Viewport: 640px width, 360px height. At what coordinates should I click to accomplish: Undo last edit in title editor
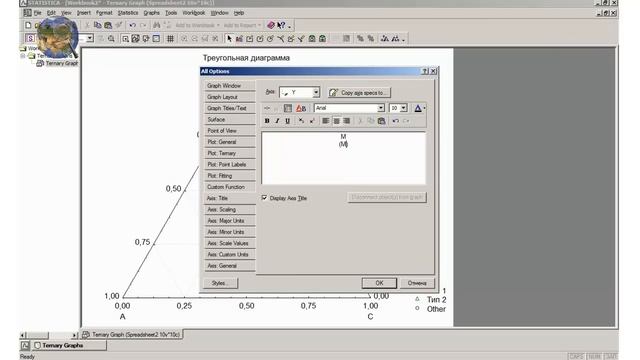click(x=396, y=121)
